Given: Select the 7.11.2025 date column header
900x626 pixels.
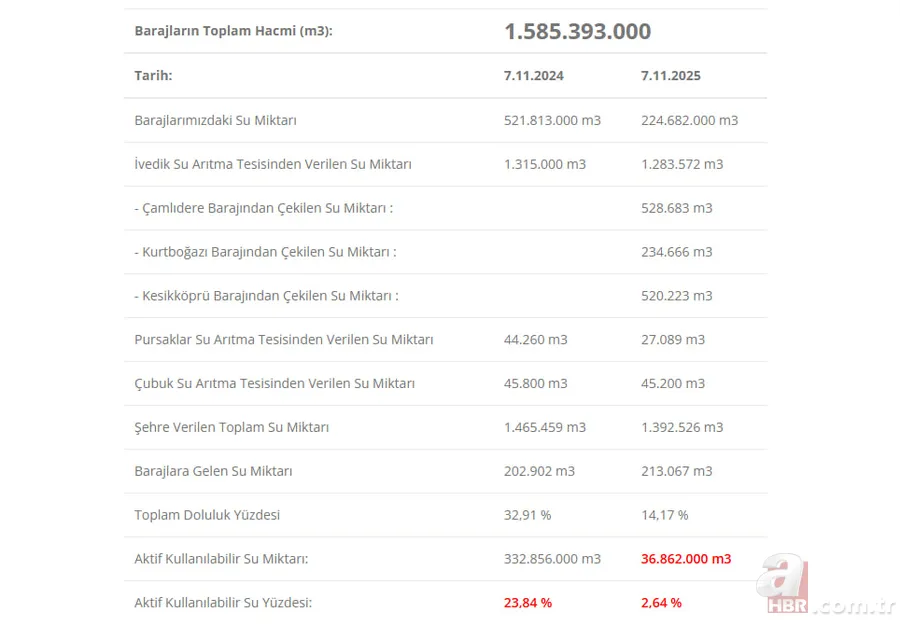Looking at the screenshot, I should click(670, 76).
